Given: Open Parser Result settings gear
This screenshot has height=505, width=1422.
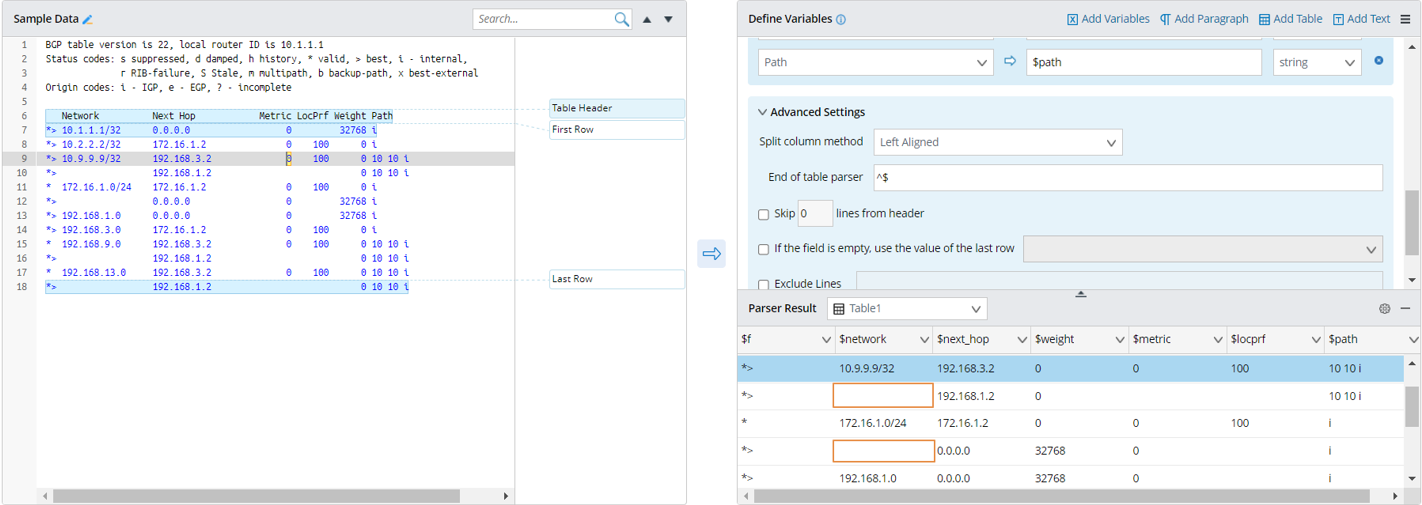Looking at the screenshot, I should (x=1384, y=308).
